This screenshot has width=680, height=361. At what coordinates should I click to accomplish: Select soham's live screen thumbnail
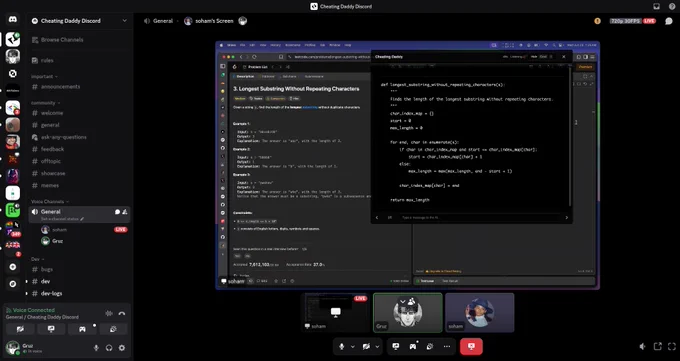click(335, 312)
